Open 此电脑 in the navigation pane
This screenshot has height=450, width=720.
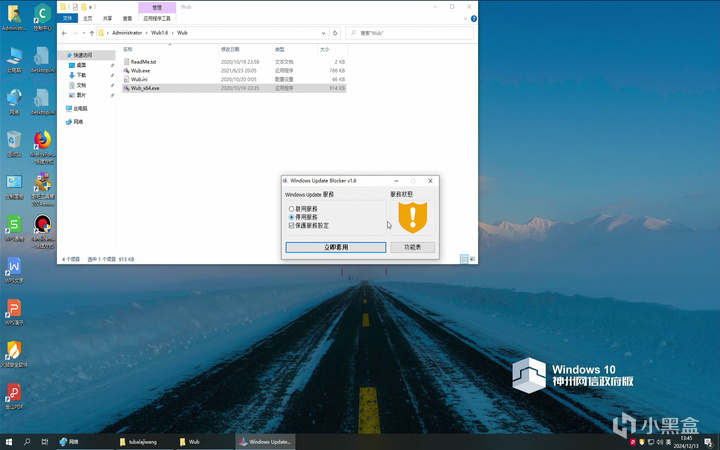point(80,109)
